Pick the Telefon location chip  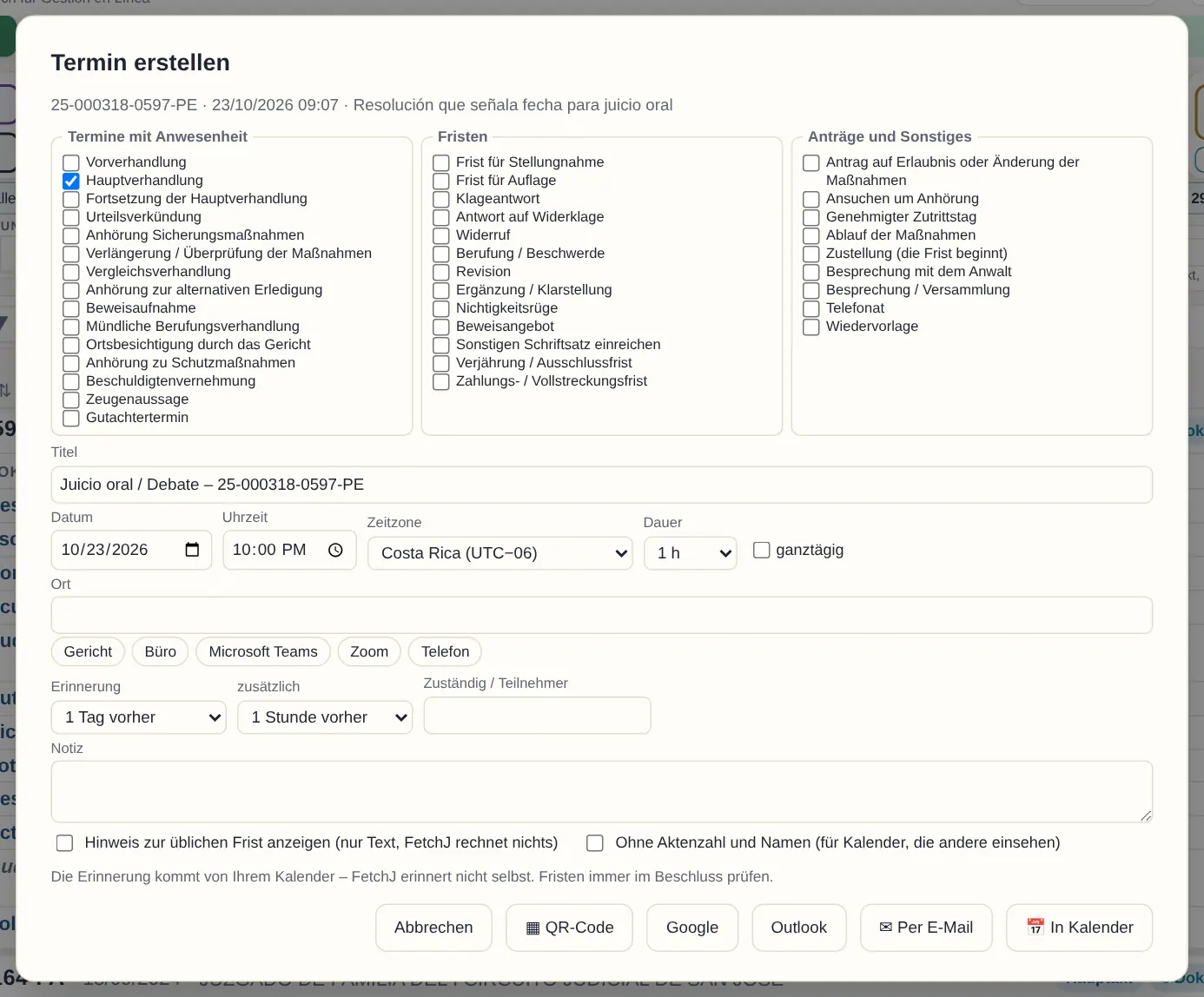point(446,651)
